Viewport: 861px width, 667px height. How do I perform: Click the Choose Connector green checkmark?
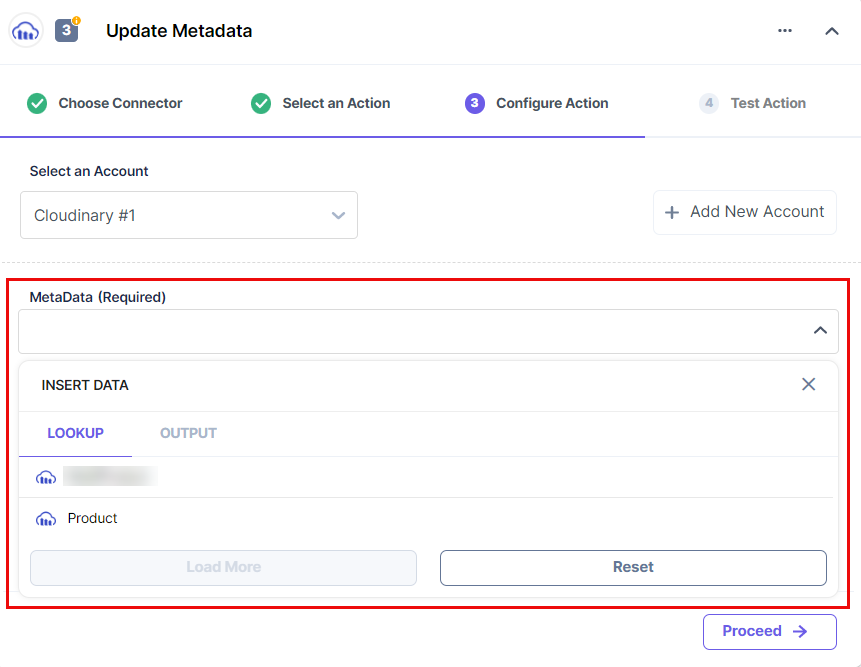coord(37,103)
